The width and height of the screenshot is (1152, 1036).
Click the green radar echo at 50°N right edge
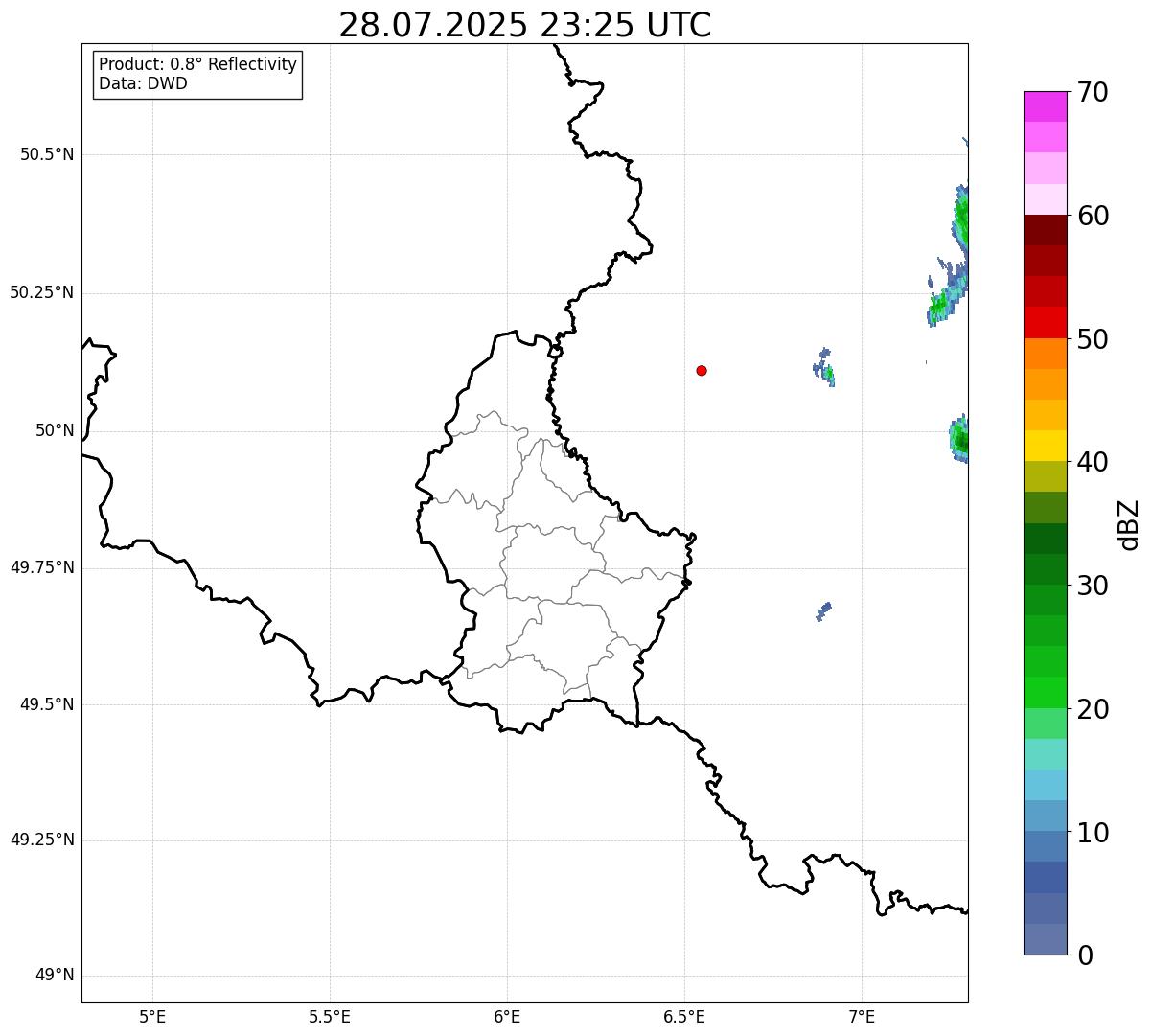click(958, 440)
